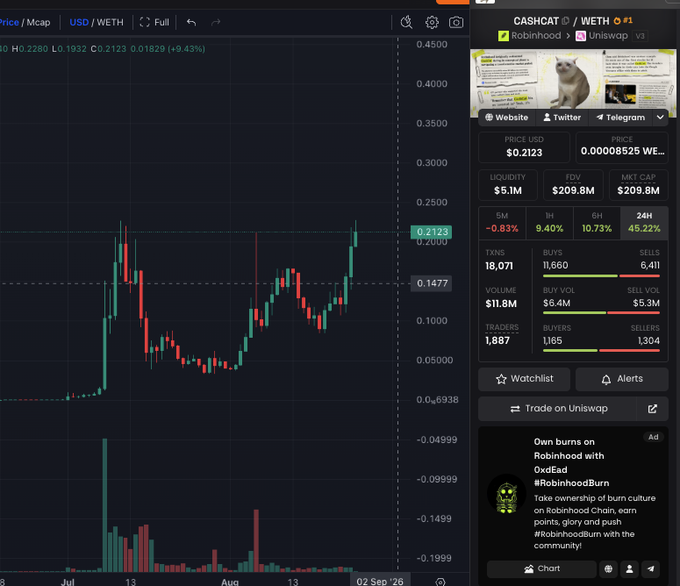Click the 0.1477 crosshair price label
This screenshot has width=680, height=586.
pos(432,284)
